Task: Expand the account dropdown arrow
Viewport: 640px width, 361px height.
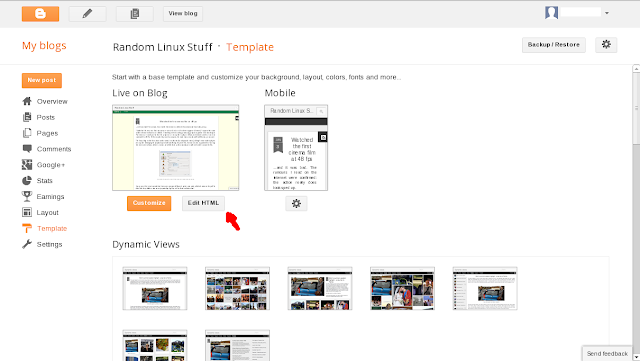Action: 607,13
